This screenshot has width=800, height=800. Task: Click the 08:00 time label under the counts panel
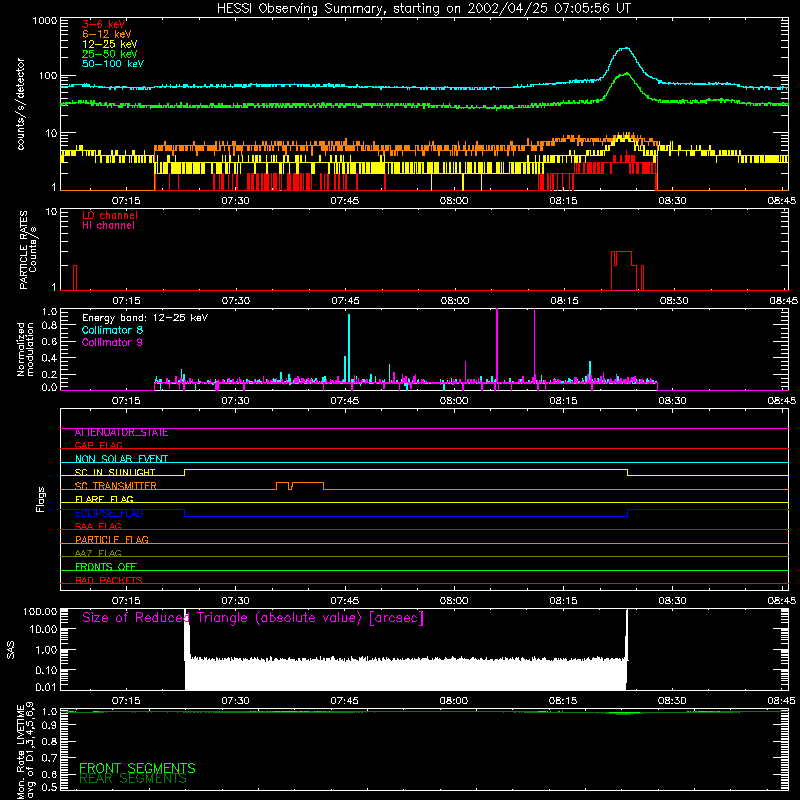point(454,201)
